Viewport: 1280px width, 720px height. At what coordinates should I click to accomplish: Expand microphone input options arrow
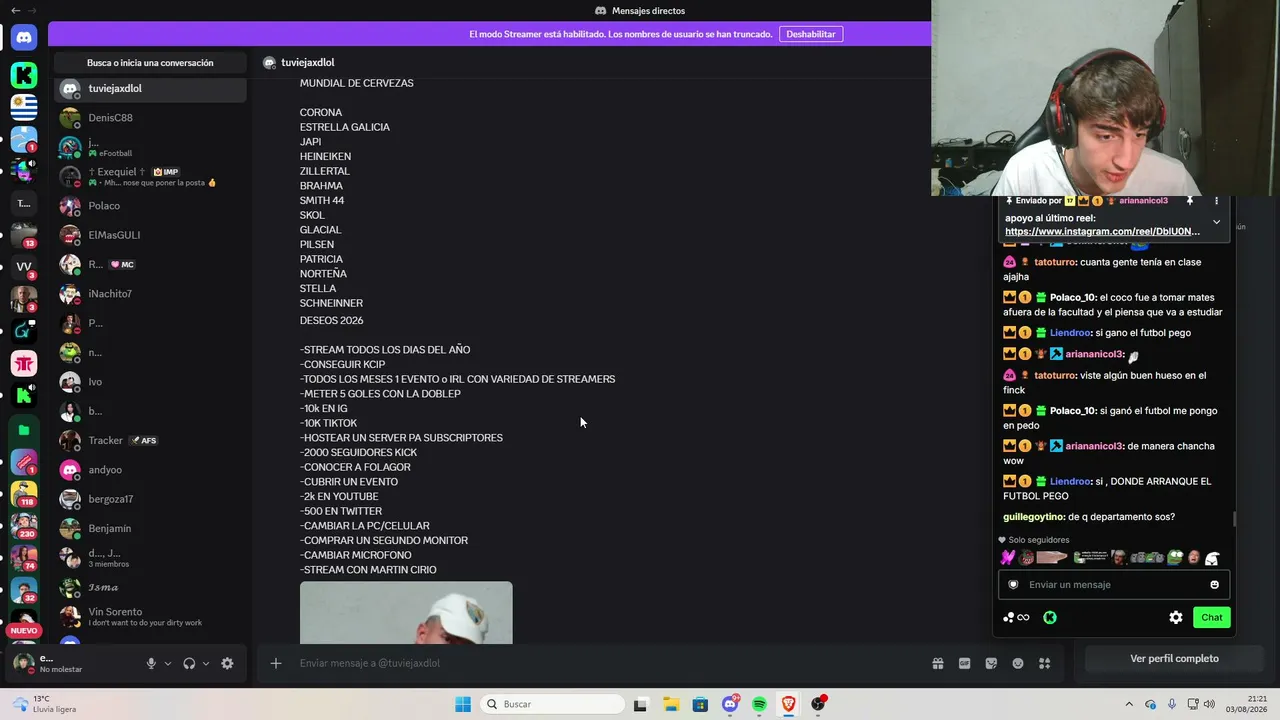point(168,663)
